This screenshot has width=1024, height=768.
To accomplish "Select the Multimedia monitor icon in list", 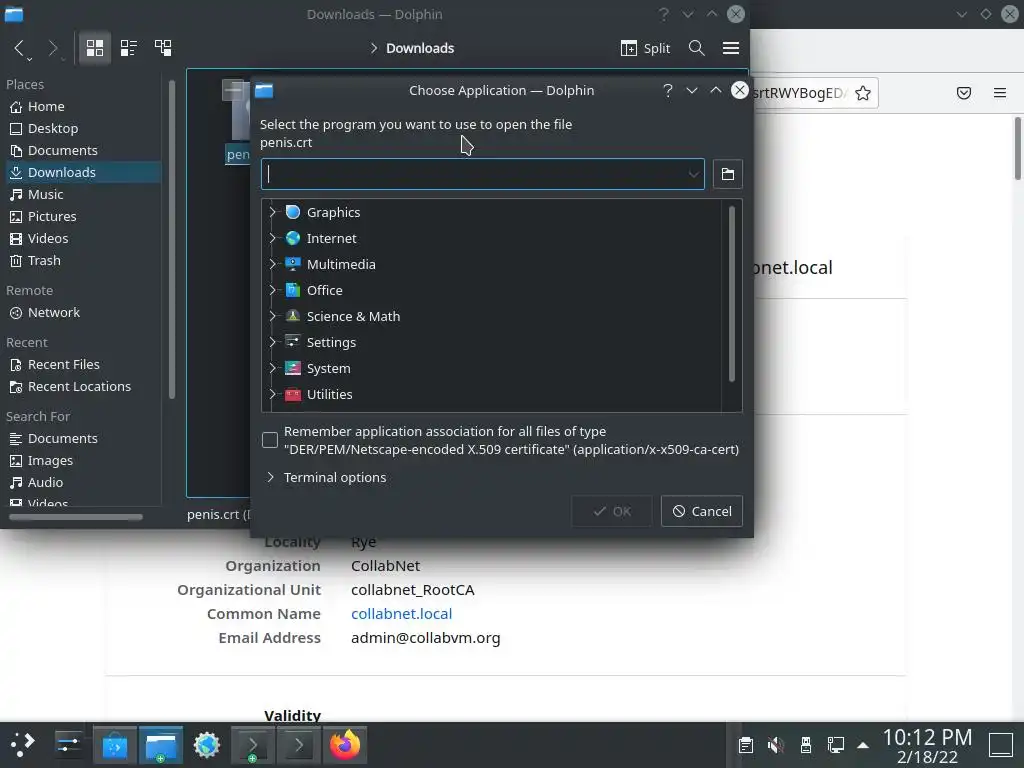I will 293,264.
